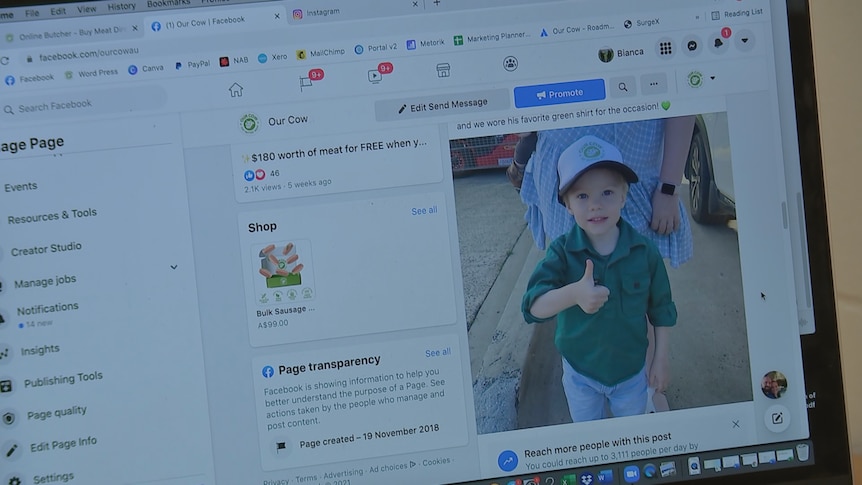The image size is (862, 485).
Task: Switch to the Online Butcher browser tab
Action: pyautogui.click(x=70, y=34)
